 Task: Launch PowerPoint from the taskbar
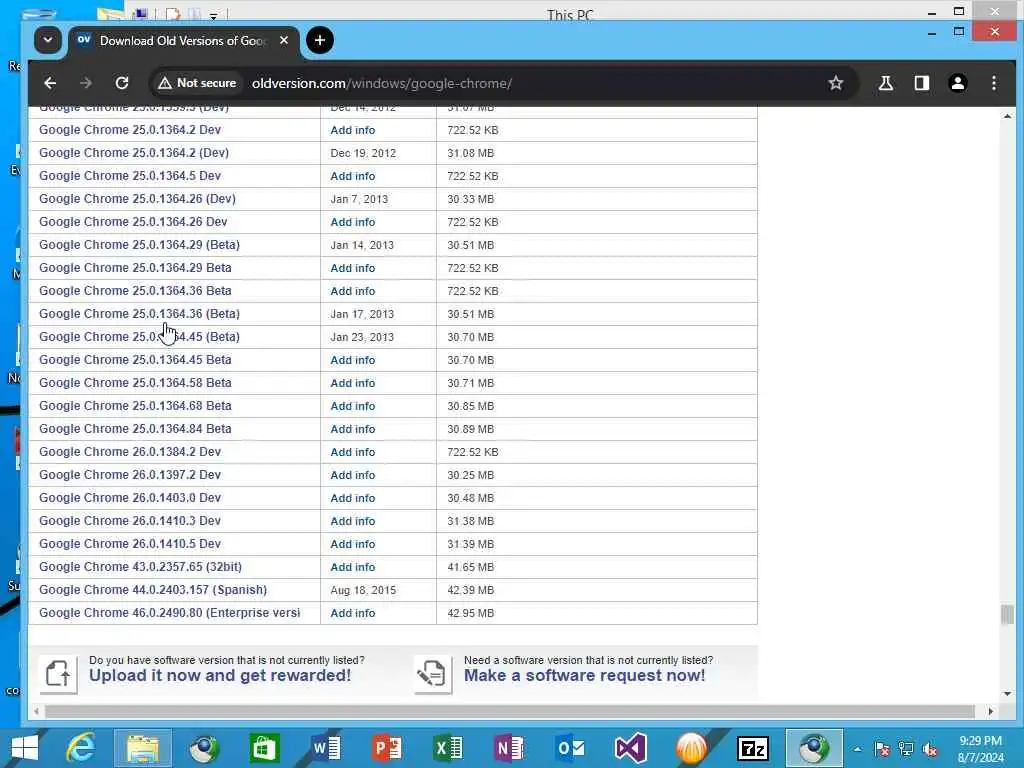[x=387, y=748]
